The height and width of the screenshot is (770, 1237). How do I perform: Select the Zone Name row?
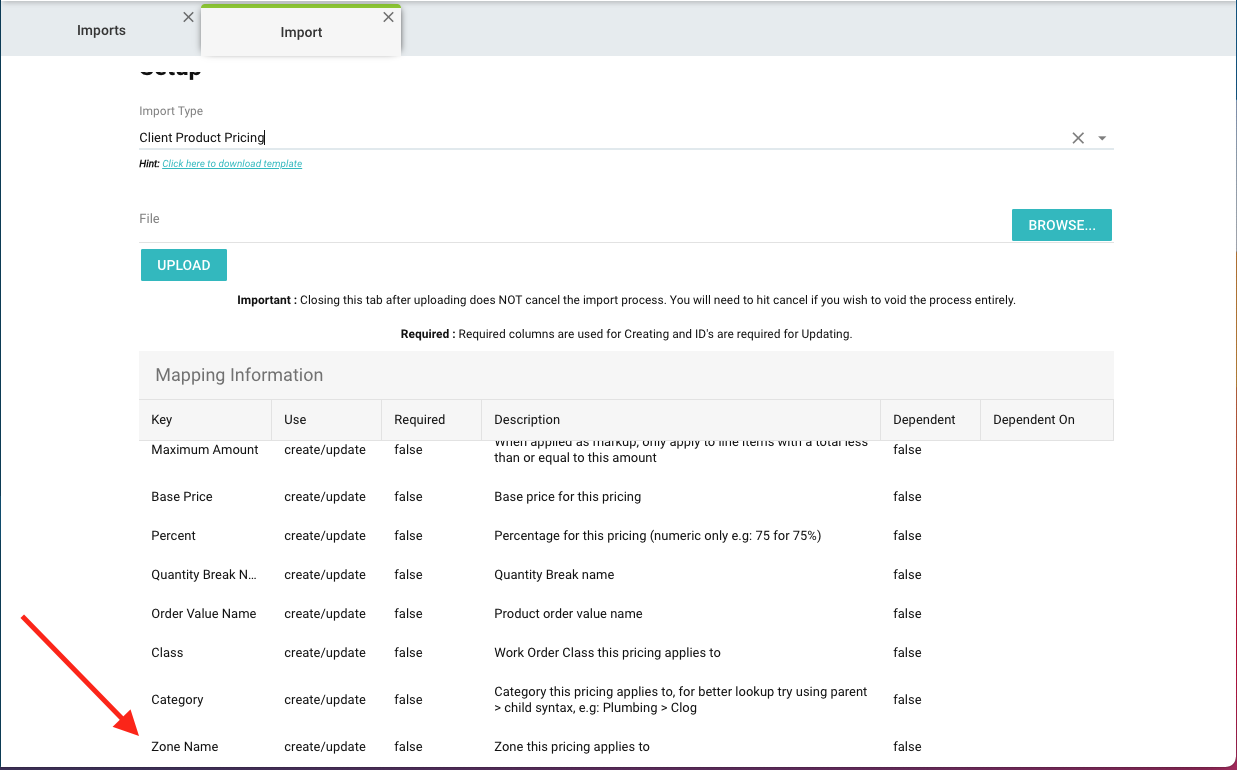185,747
